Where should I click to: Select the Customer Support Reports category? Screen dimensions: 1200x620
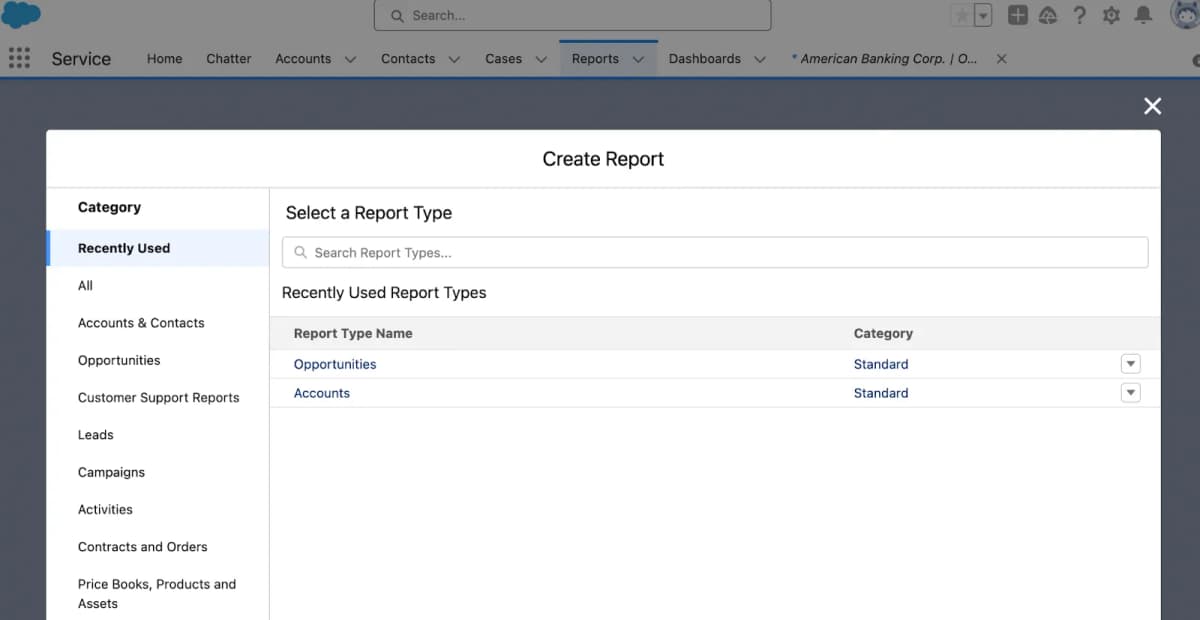158,397
